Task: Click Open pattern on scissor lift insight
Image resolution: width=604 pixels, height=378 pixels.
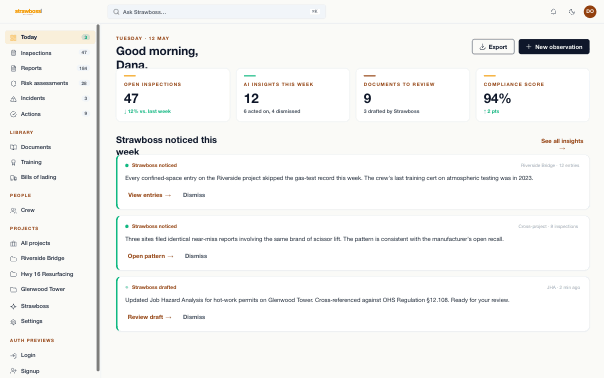Action: 150,256
